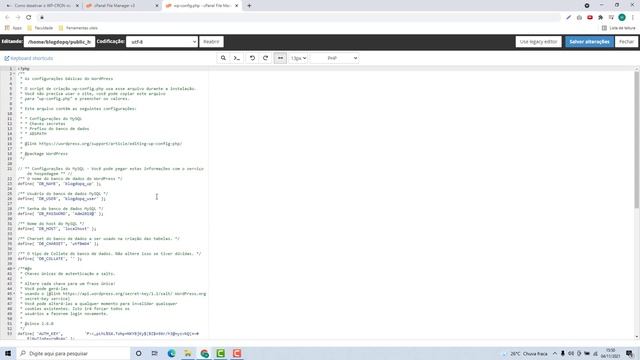Open the Windows Start menu
The image size is (640, 360).
(x=8, y=353)
